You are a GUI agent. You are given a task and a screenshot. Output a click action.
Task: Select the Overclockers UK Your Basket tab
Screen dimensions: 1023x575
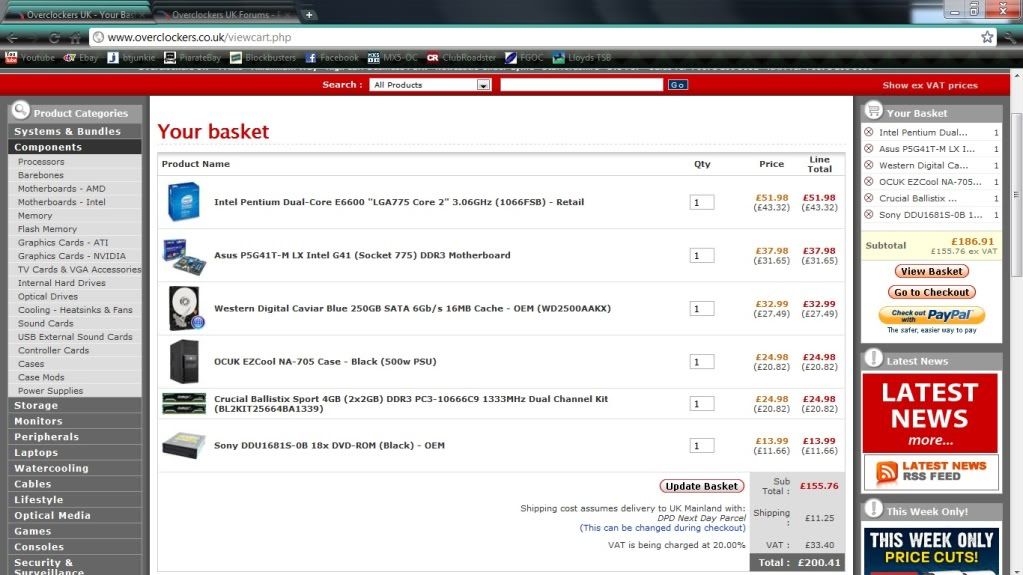pos(78,14)
